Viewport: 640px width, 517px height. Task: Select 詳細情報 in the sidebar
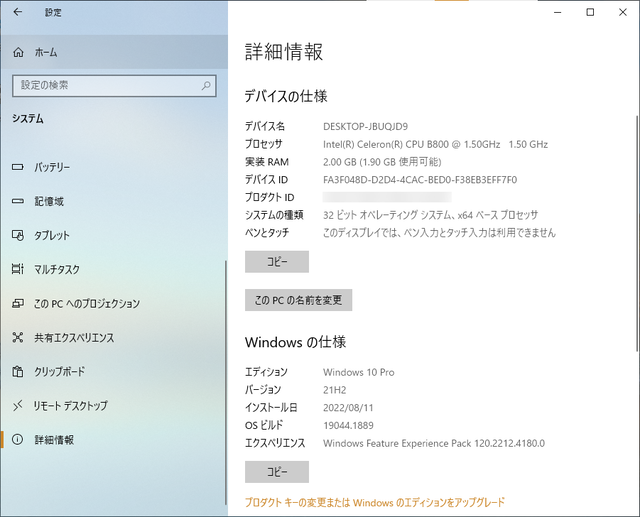tap(113, 439)
